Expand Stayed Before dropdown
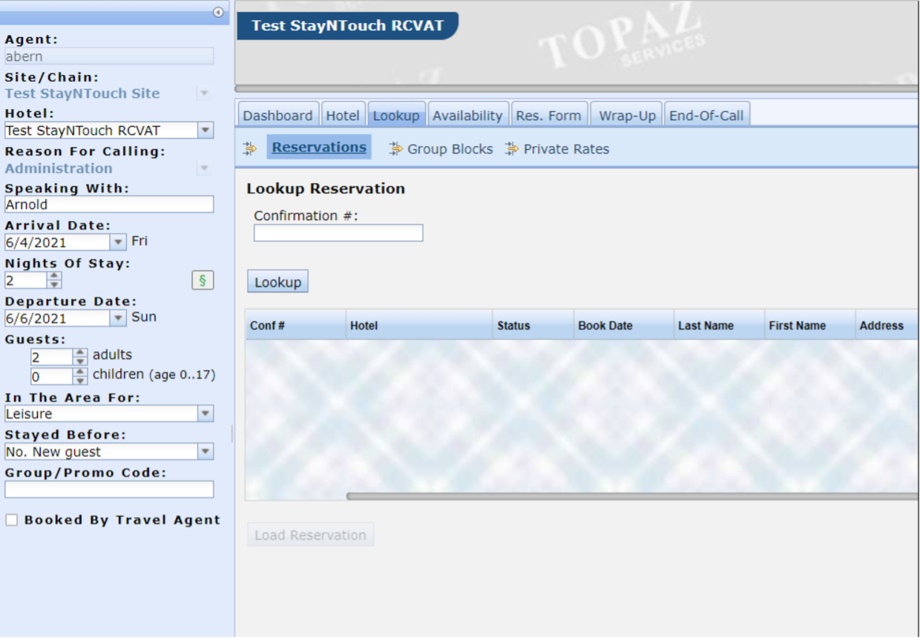920x638 pixels. click(205, 451)
